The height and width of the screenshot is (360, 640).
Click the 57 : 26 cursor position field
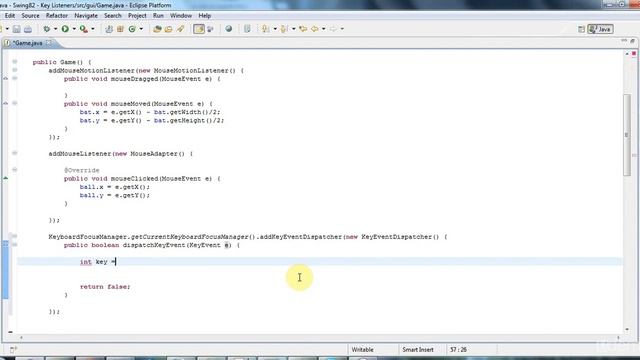pyautogui.click(x=472, y=350)
